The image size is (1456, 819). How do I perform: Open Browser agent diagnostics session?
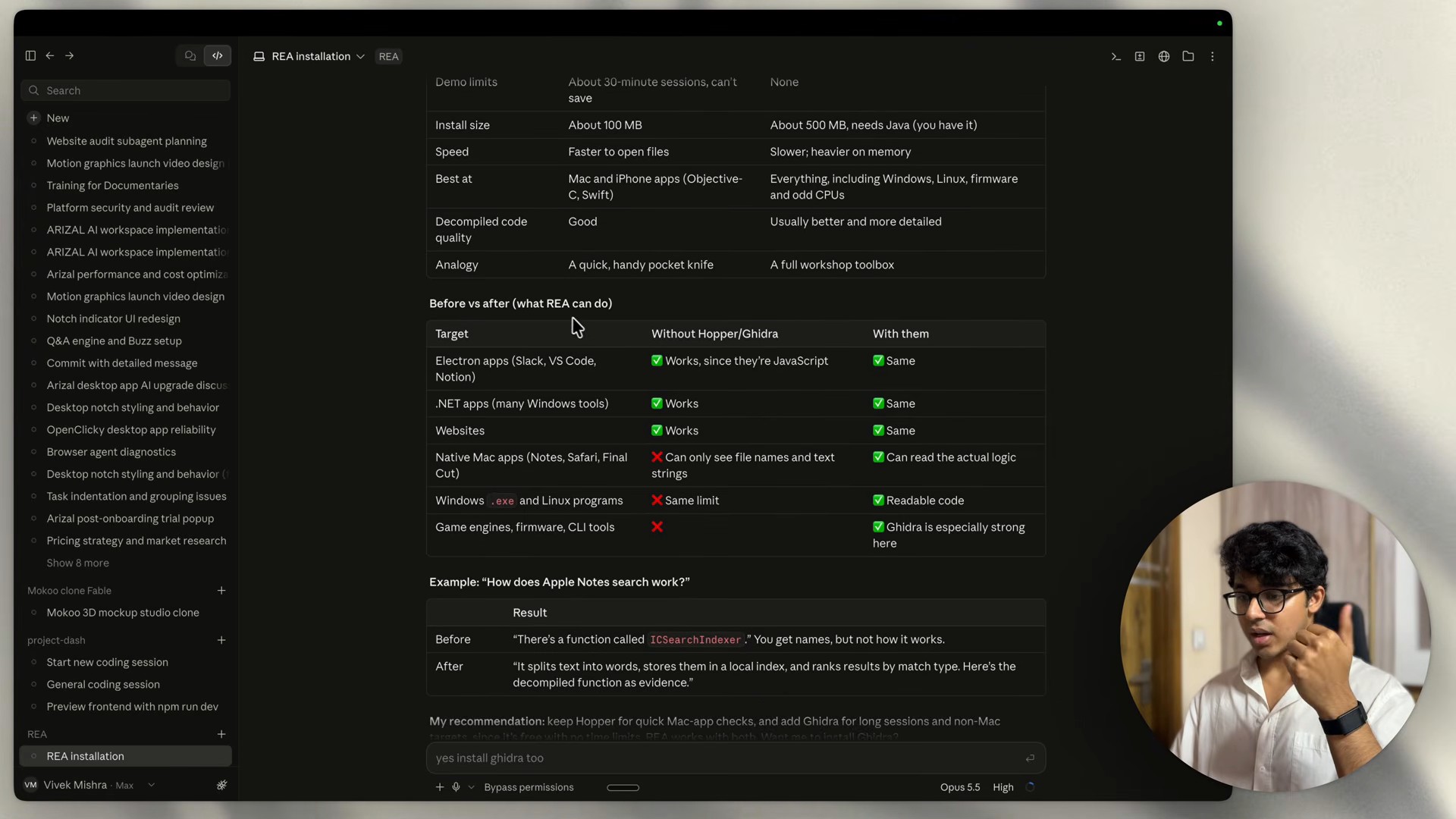[x=111, y=451]
